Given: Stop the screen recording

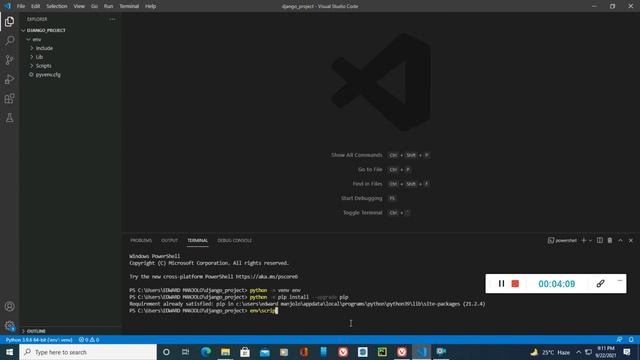Looking at the screenshot, I should [515, 284].
